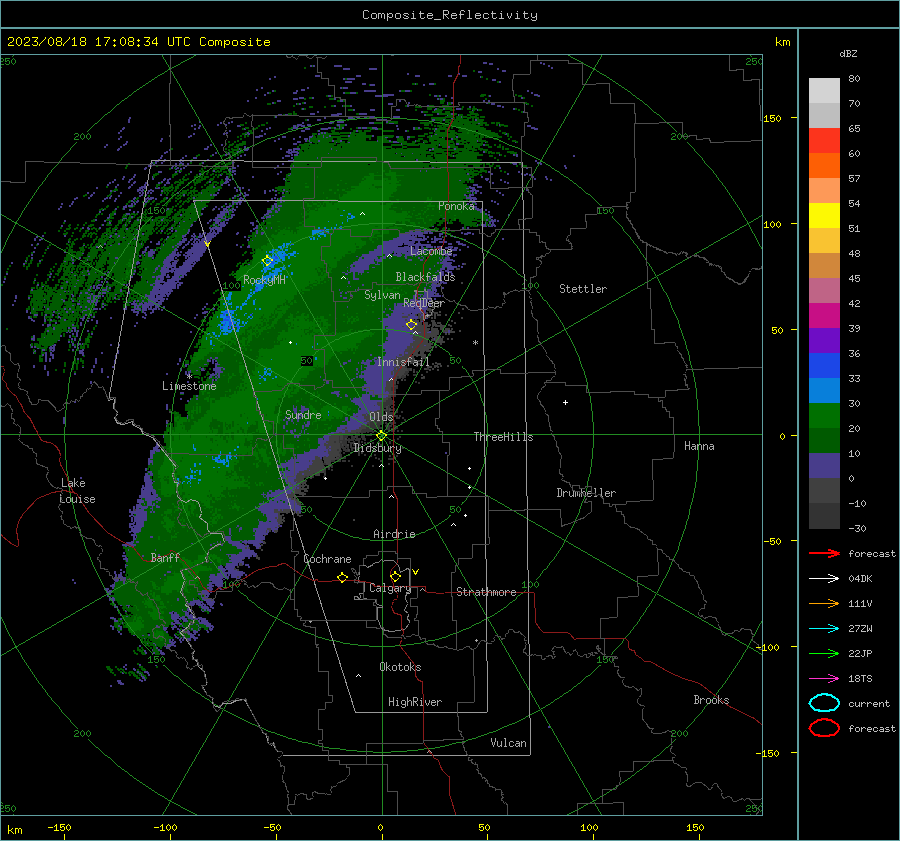Image resolution: width=900 pixels, height=841 pixels.
Task: Select the 80 dBZ color swatch
Action: (x=824, y=90)
